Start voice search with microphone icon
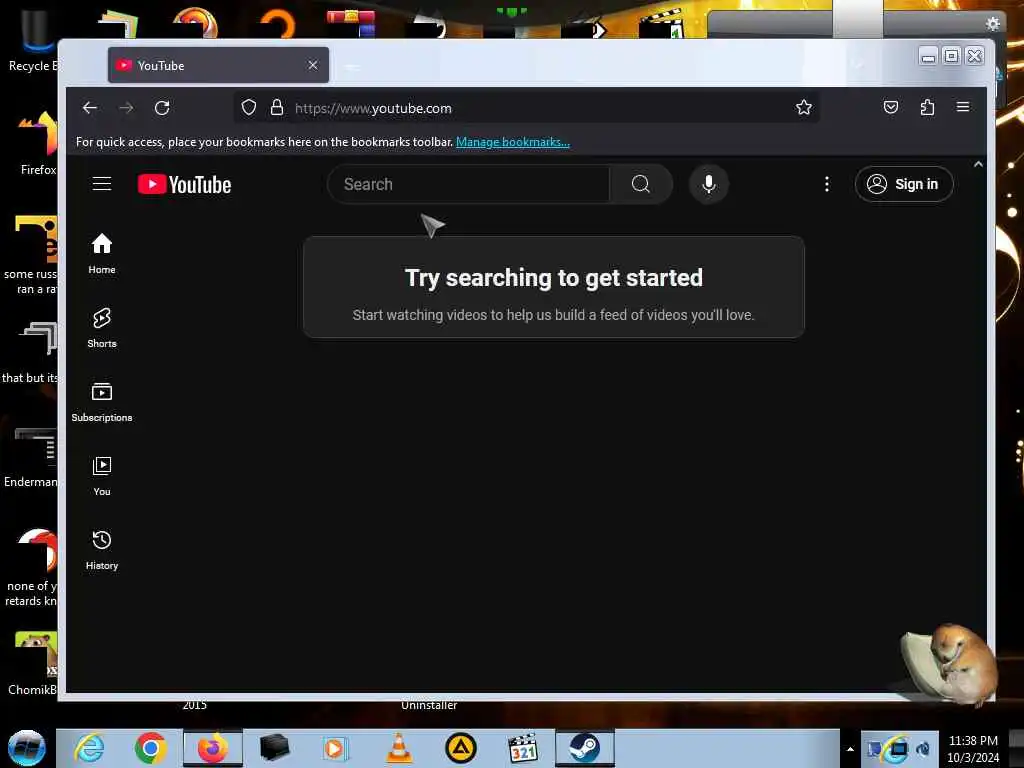Screen dimensions: 1024x768 pyautogui.click(x=709, y=185)
